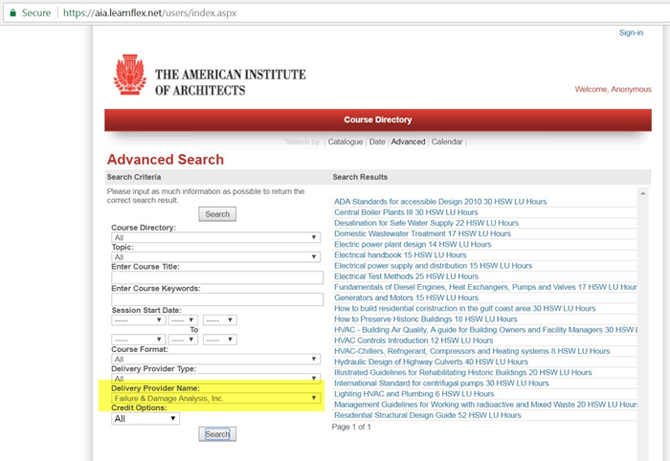Click the AIA eagle logo
670x461 pixels.
click(130, 75)
